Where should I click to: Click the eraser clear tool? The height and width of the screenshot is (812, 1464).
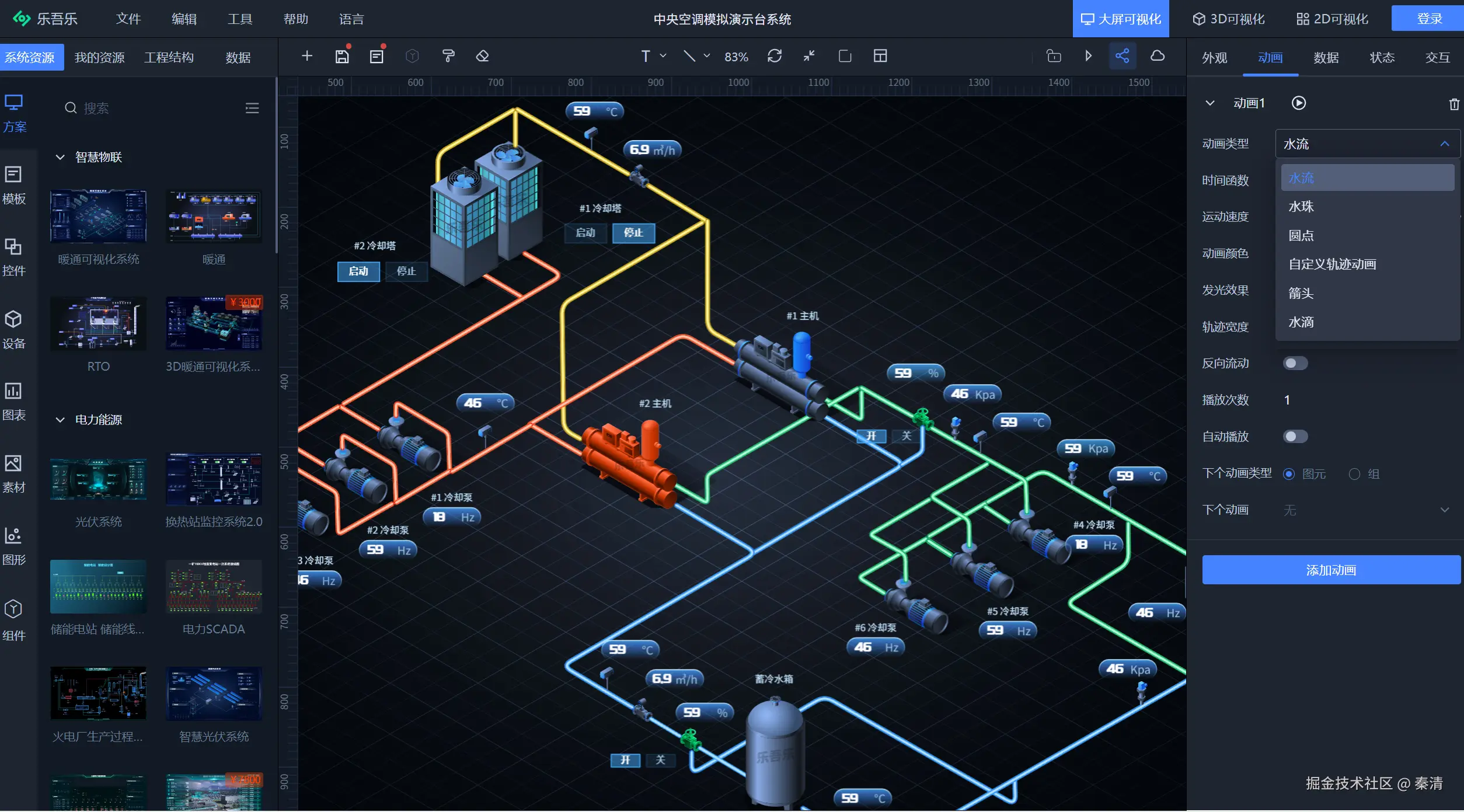click(x=482, y=57)
